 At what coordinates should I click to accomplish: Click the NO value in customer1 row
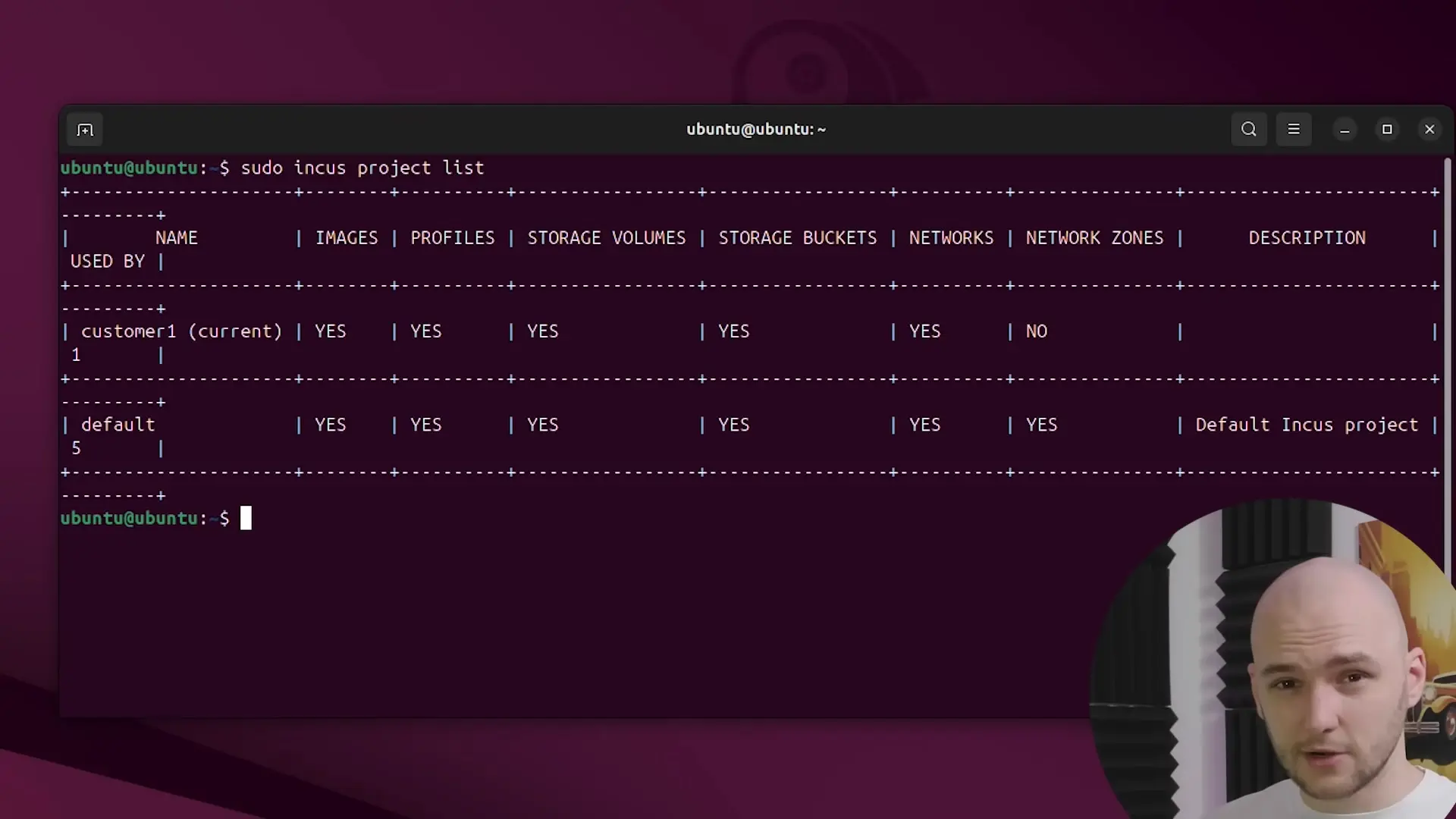tap(1037, 331)
